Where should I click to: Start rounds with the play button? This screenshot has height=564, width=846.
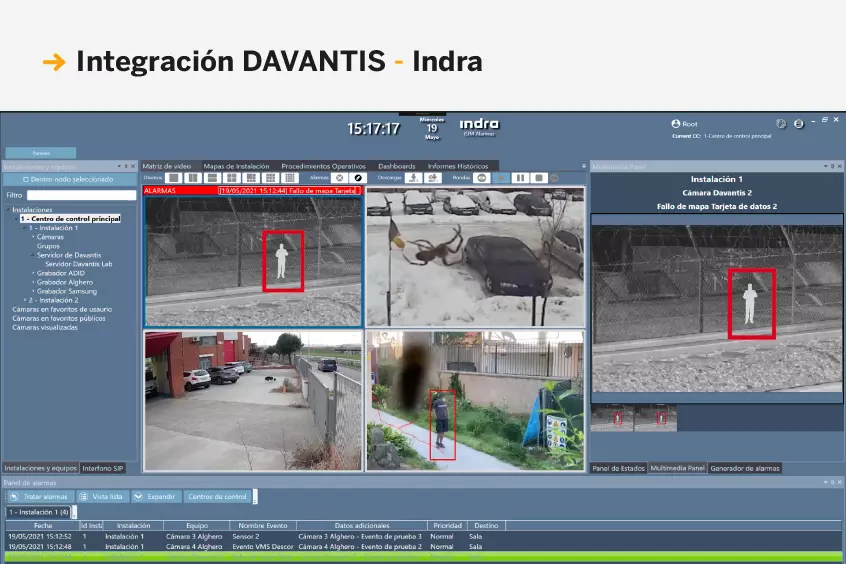coord(501,178)
